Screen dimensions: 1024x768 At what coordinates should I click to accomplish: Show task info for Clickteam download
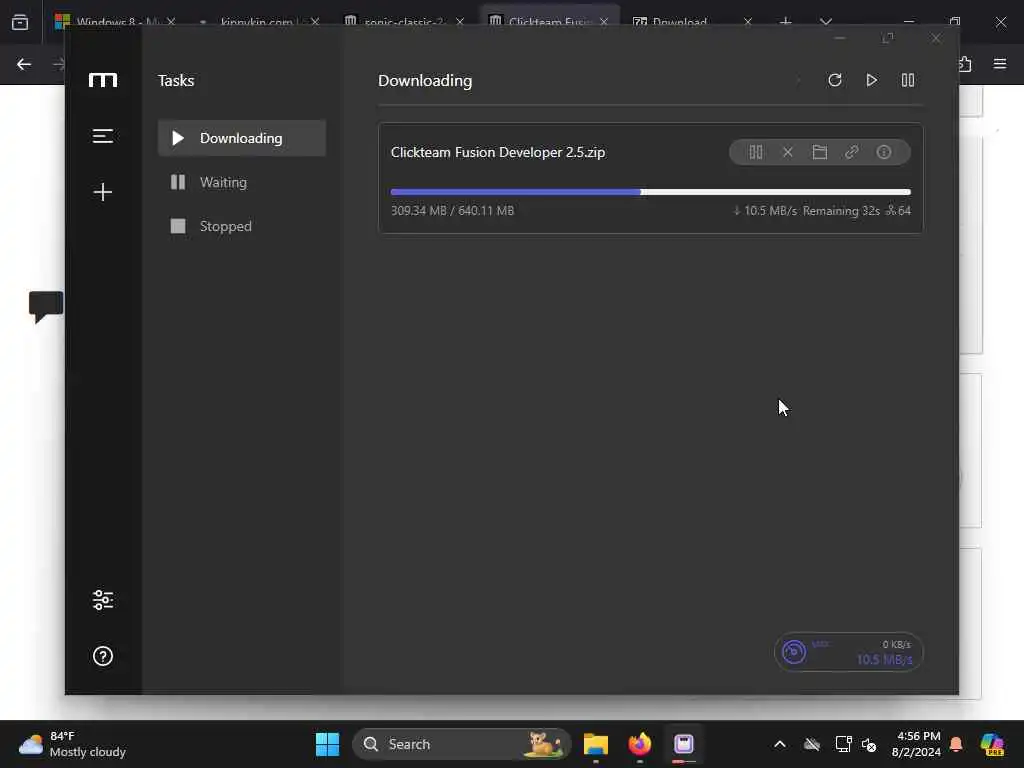(x=884, y=152)
